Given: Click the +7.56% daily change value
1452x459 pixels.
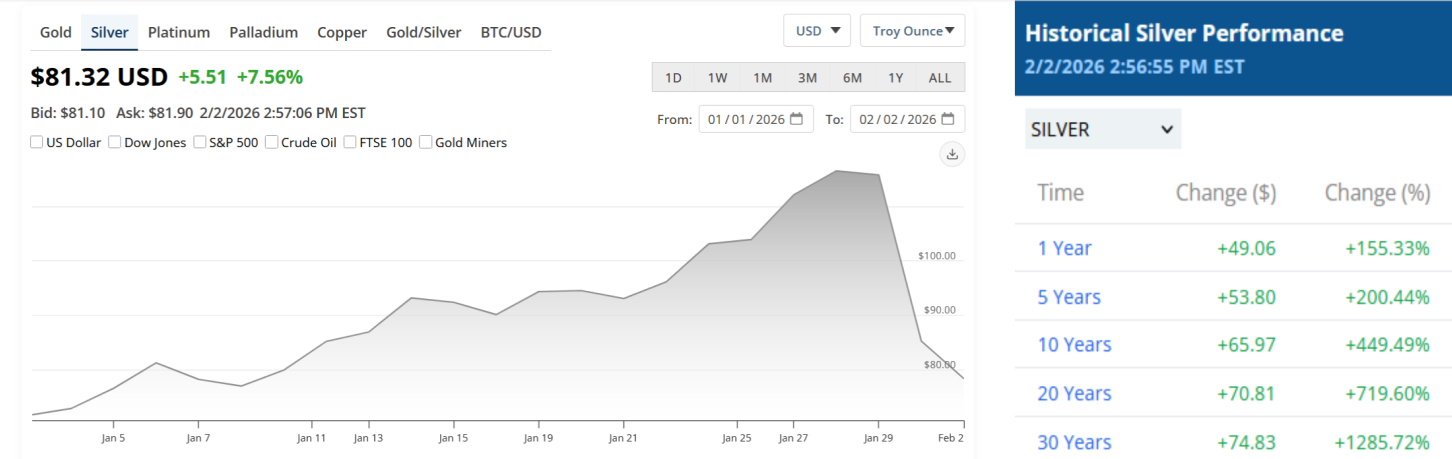Looking at the screenshot, I should click(x=268, y=77).
